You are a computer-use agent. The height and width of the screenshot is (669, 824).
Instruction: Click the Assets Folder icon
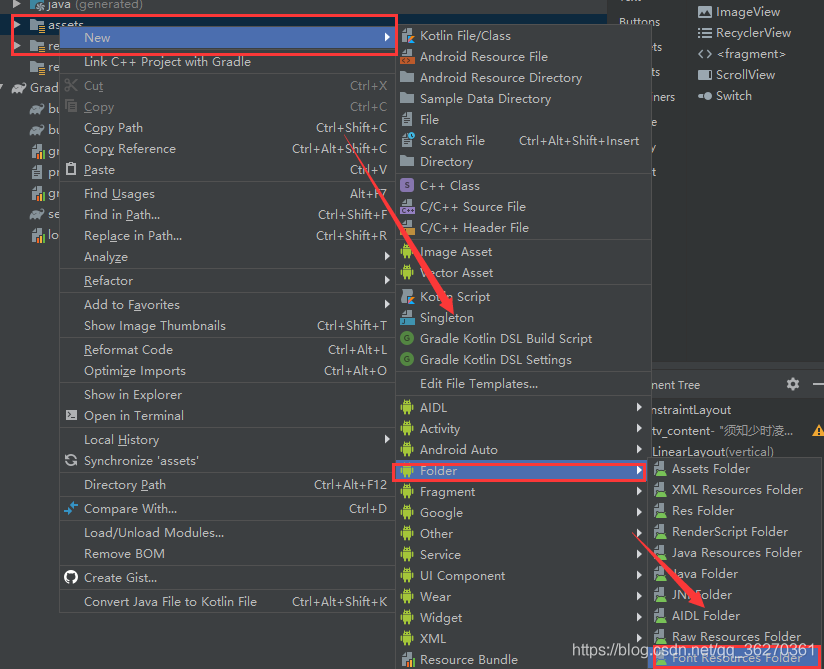[x=660, y=469]
